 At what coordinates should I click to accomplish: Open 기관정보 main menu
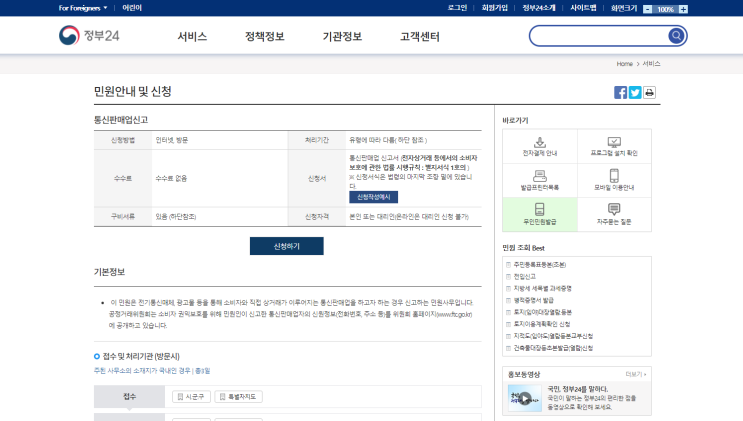(342, 37)
